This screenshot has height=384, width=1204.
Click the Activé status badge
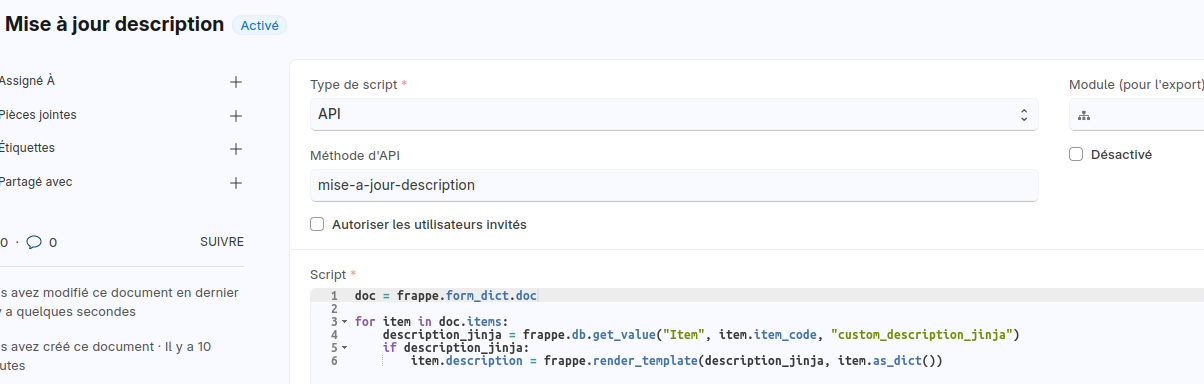coord(259,25)
